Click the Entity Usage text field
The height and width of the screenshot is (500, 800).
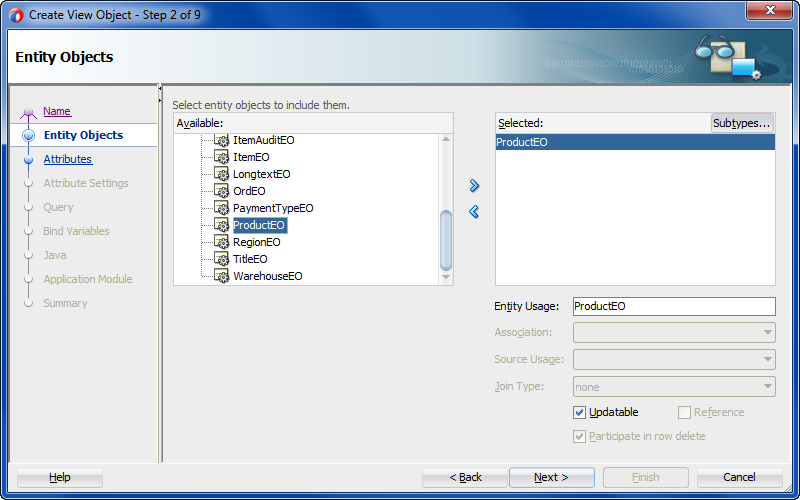674,307
